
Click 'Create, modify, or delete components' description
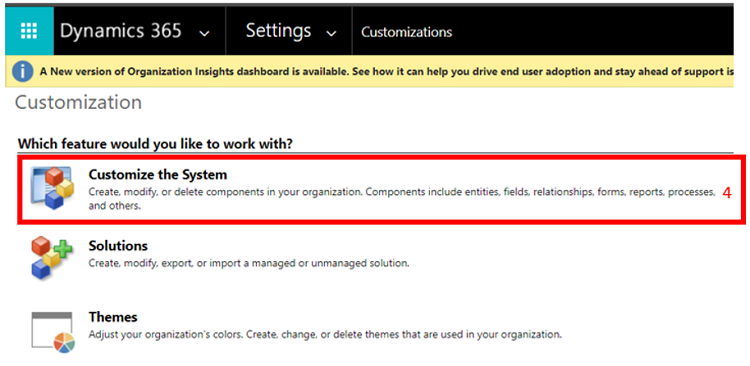point(402,200)
